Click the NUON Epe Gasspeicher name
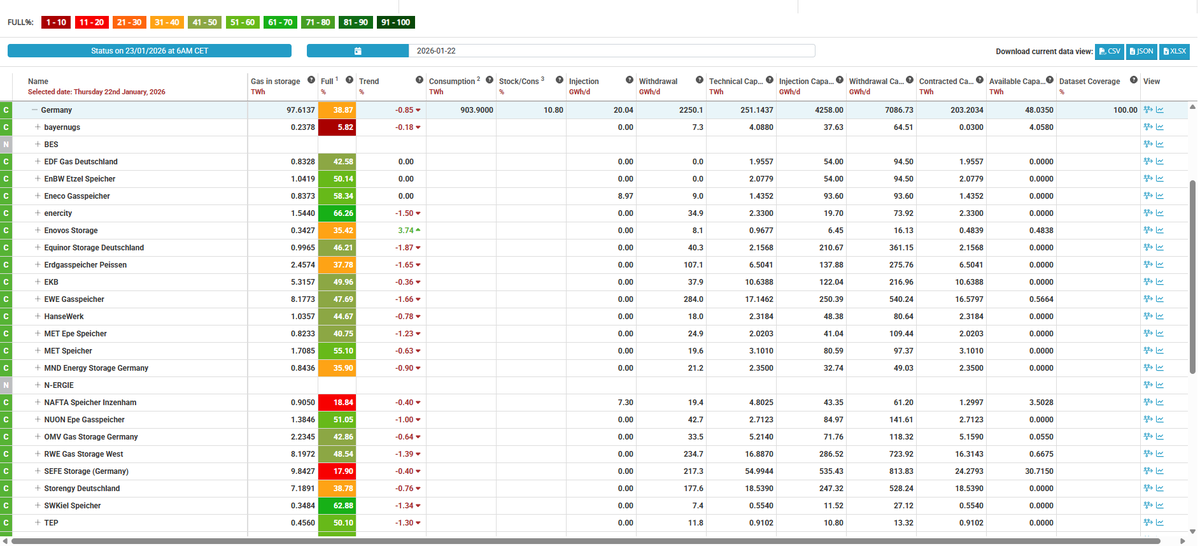The height and width of the screenshot is (551, 1200). coord(84,419)
